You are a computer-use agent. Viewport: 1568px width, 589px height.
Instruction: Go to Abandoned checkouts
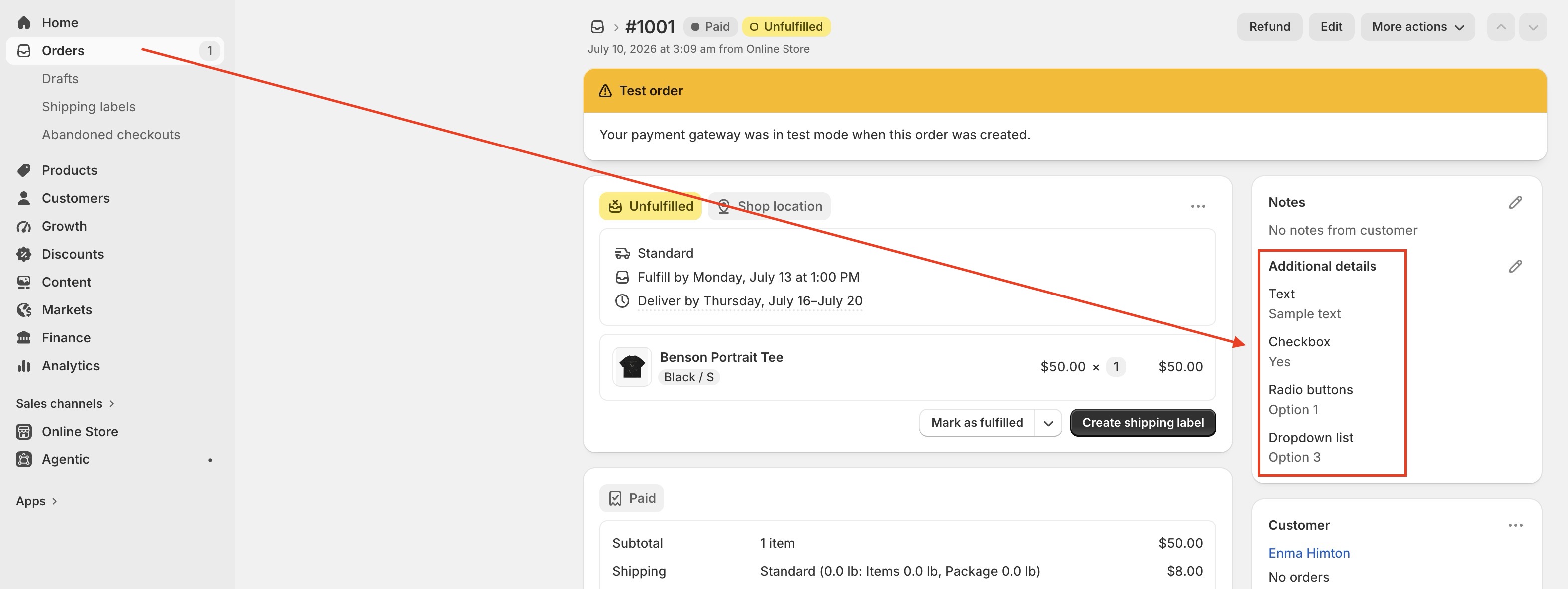pyautogui.click(x=111, y=135)
